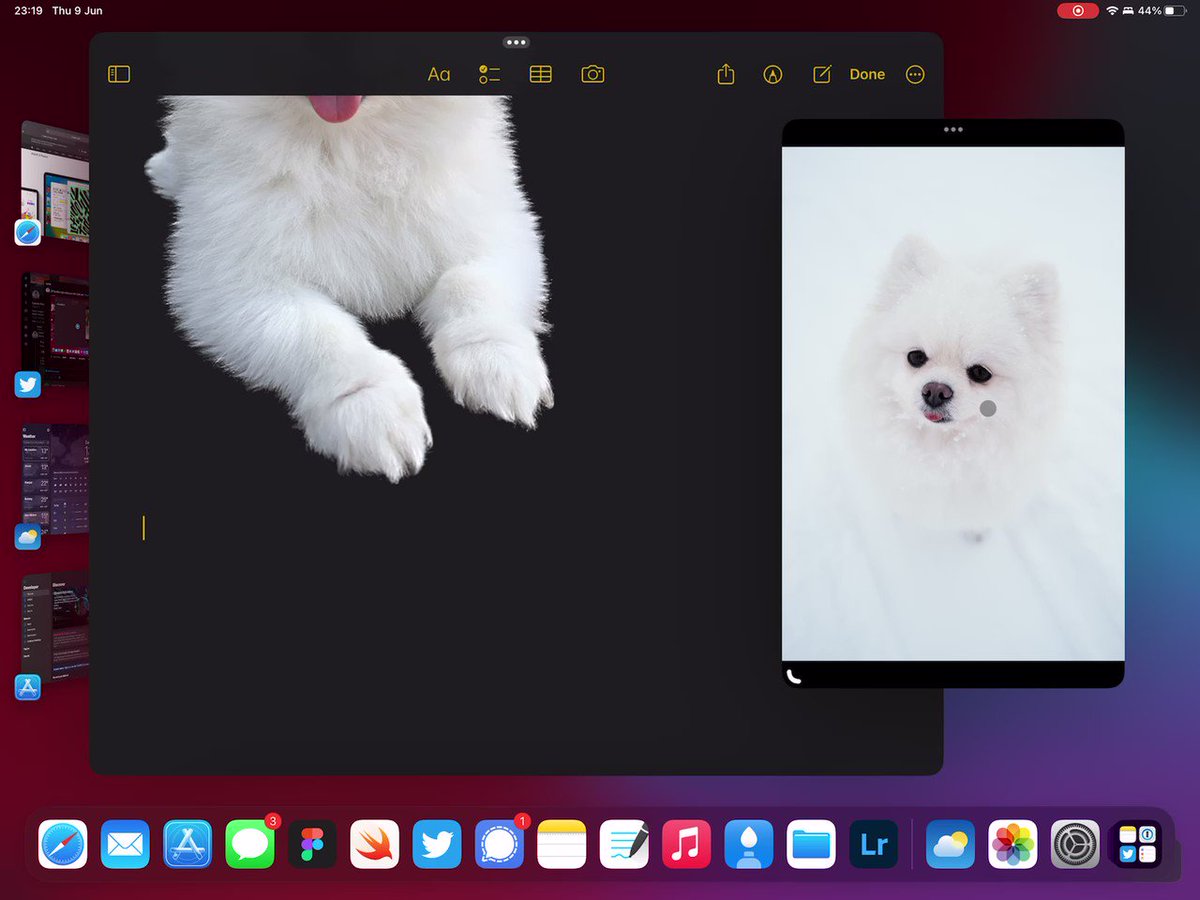Open Figma from the dock
This screenshot has width=1200, height=900.
tap(312, 845)
